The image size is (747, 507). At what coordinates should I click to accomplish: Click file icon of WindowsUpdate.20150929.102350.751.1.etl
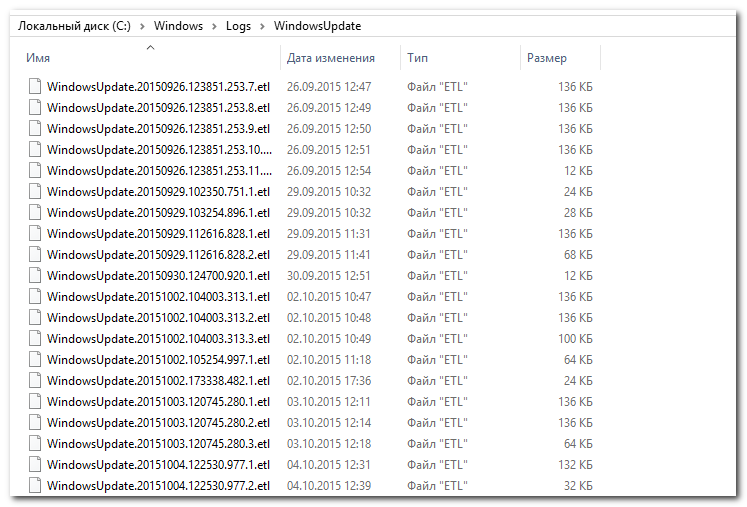pos(35,191)
